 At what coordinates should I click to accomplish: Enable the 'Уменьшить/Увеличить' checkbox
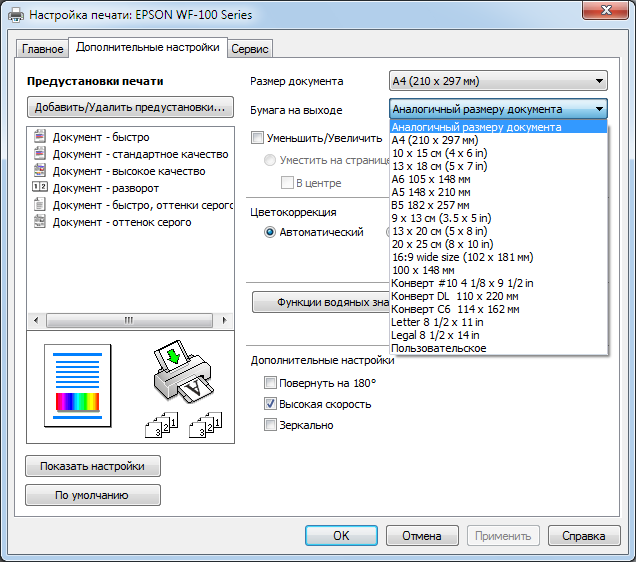click(257, 138)
